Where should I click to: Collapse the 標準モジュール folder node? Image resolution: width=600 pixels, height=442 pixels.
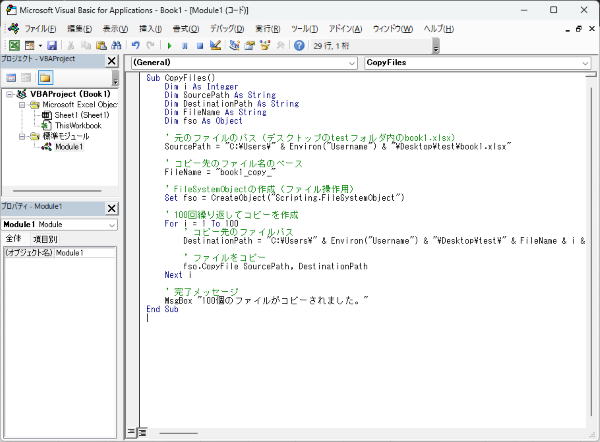(22, 136)
